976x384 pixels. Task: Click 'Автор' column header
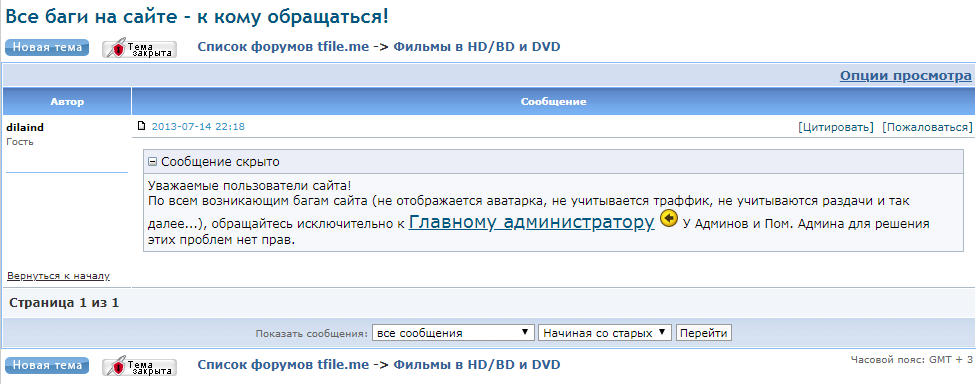[x=67, y=101]
